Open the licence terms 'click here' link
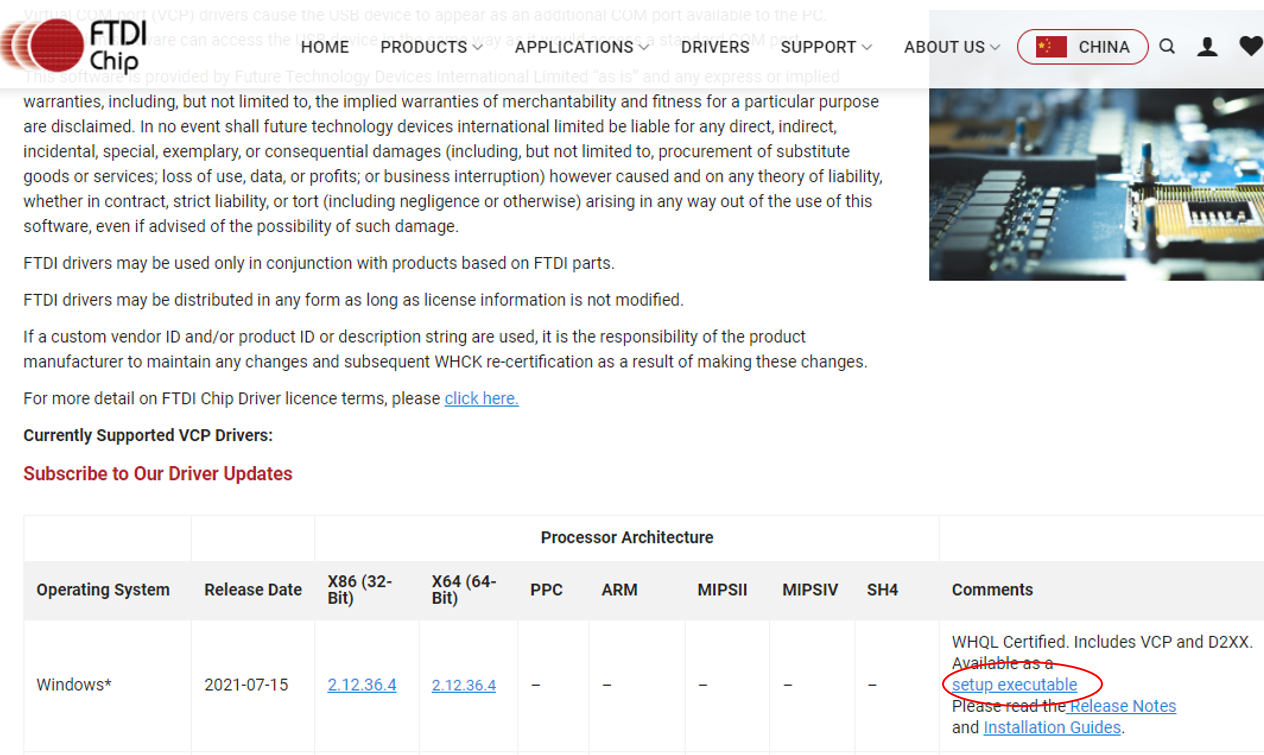1264x755 pixels. click(x=481, y=398)
